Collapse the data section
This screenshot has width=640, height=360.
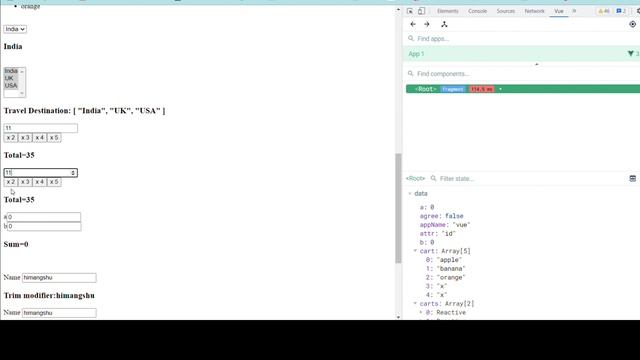[x=410, y=193]
